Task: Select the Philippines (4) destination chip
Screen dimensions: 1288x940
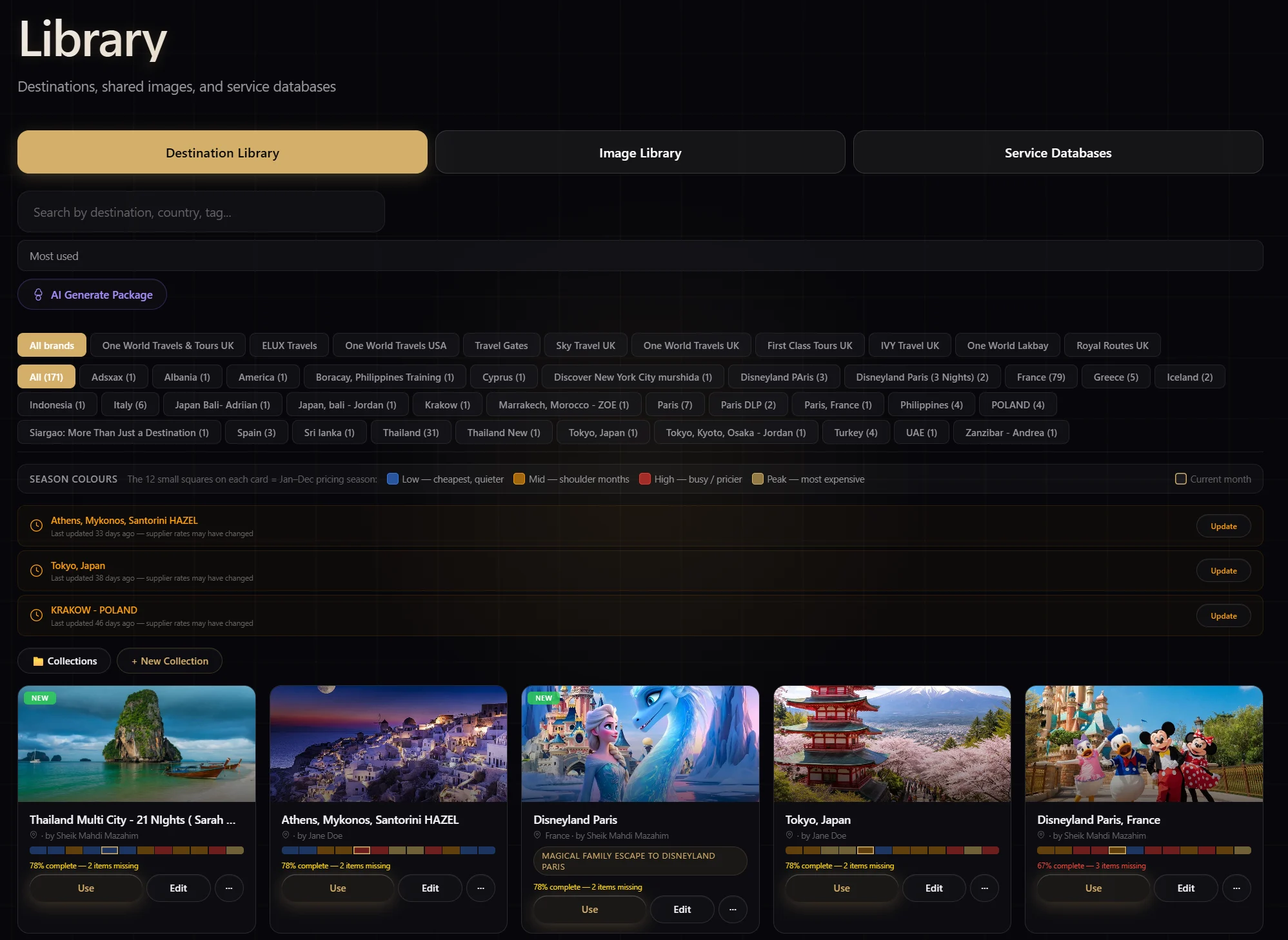Action: pos(931,405)
